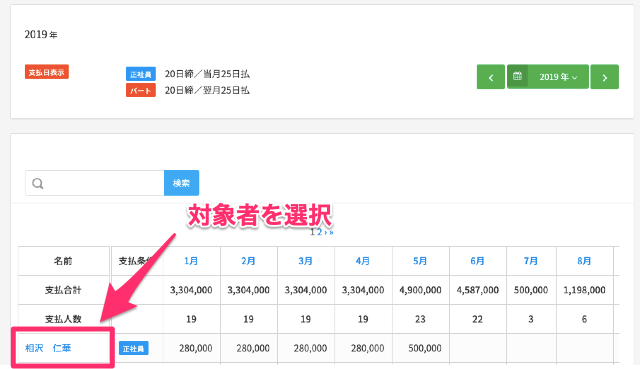Select 相沢's 280,000 payment in 1月
This screenshot has width=640, height=369.
(x=196, y=348)
